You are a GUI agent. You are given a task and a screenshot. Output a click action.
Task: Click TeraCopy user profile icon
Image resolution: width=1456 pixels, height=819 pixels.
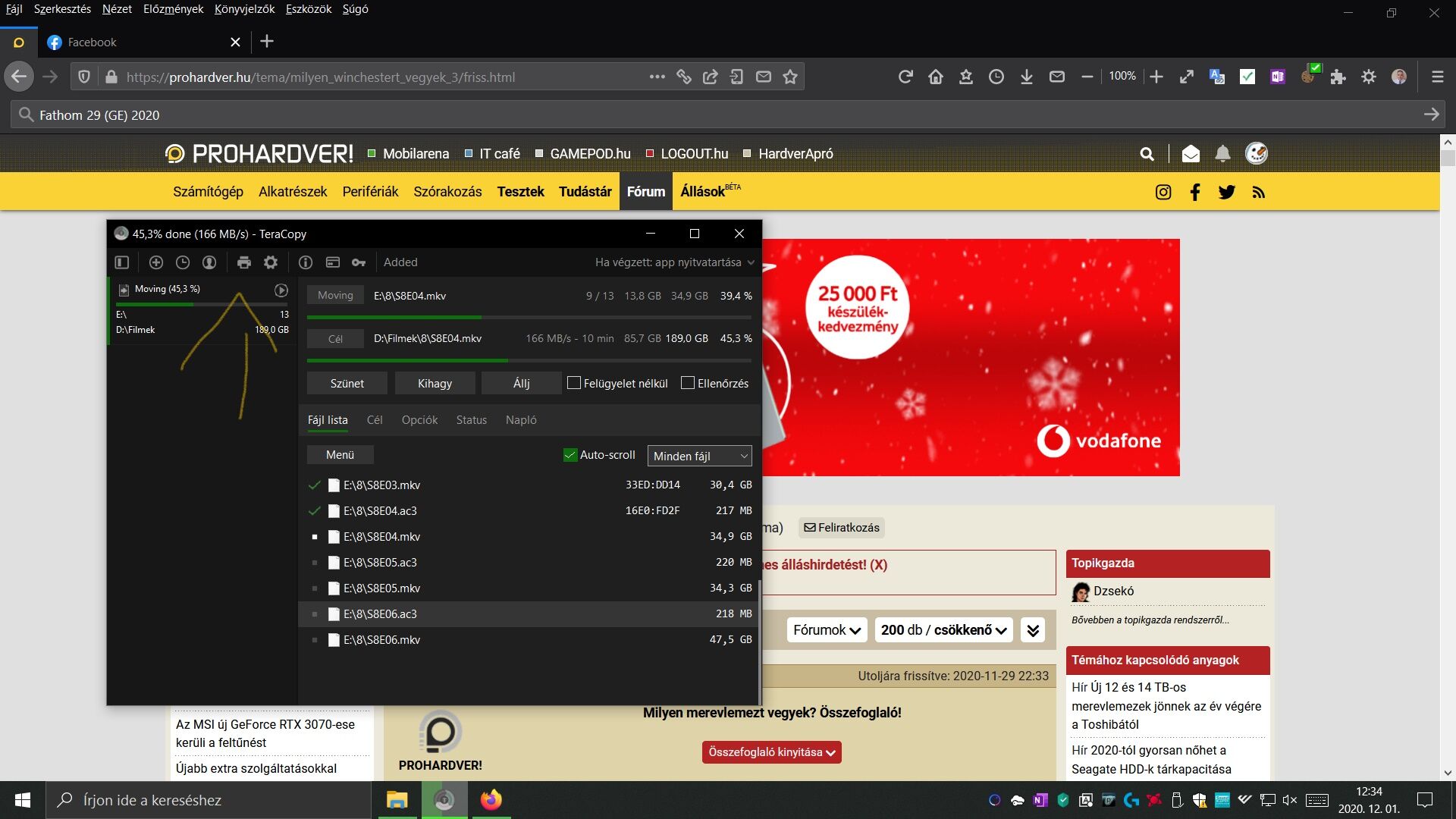coord(209,262)
